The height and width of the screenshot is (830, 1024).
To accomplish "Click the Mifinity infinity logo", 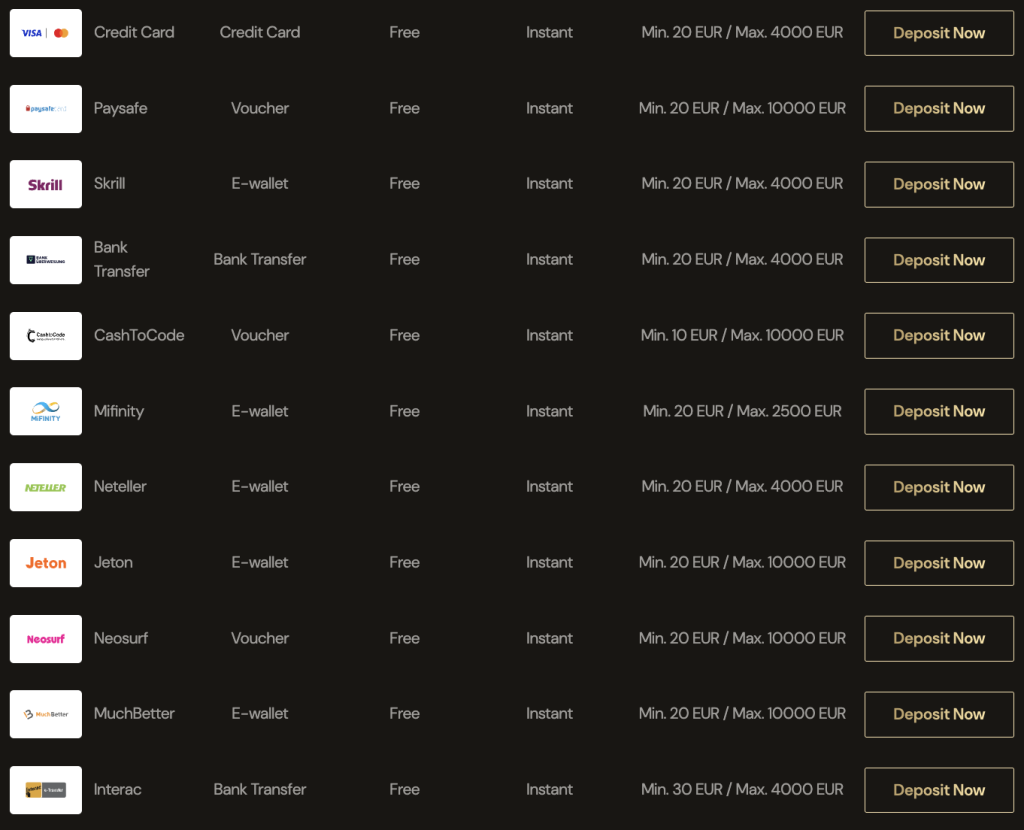I will pos(46,411).
